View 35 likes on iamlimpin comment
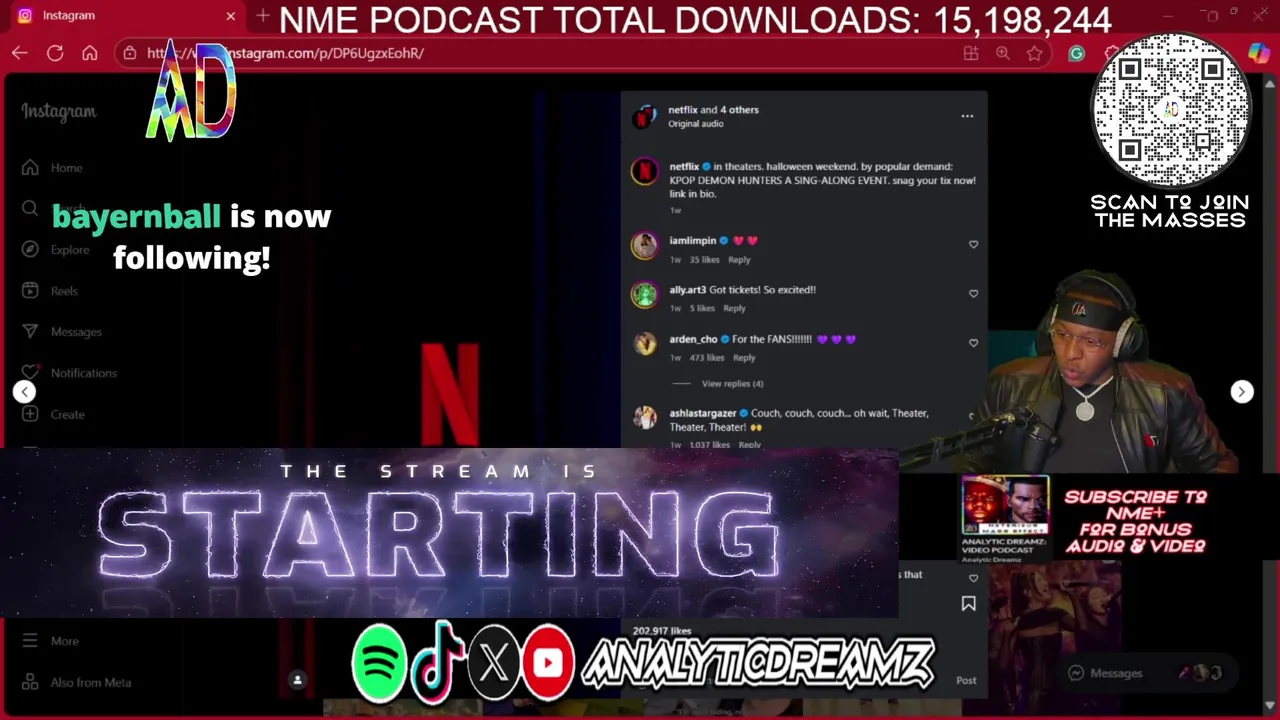1280x720 pixels. tap(704, 260)
